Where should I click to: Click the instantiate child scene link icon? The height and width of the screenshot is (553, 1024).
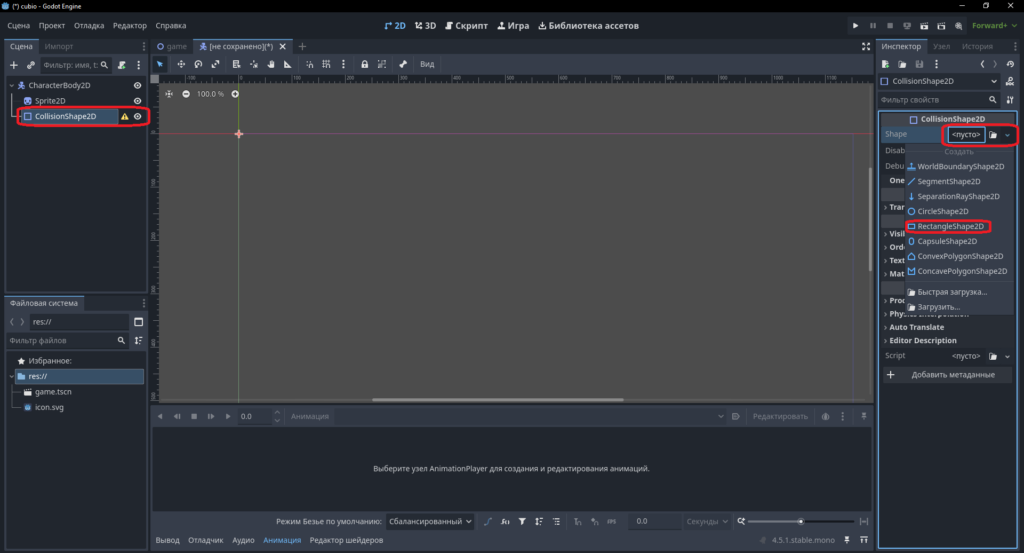(x=31, y=65)
